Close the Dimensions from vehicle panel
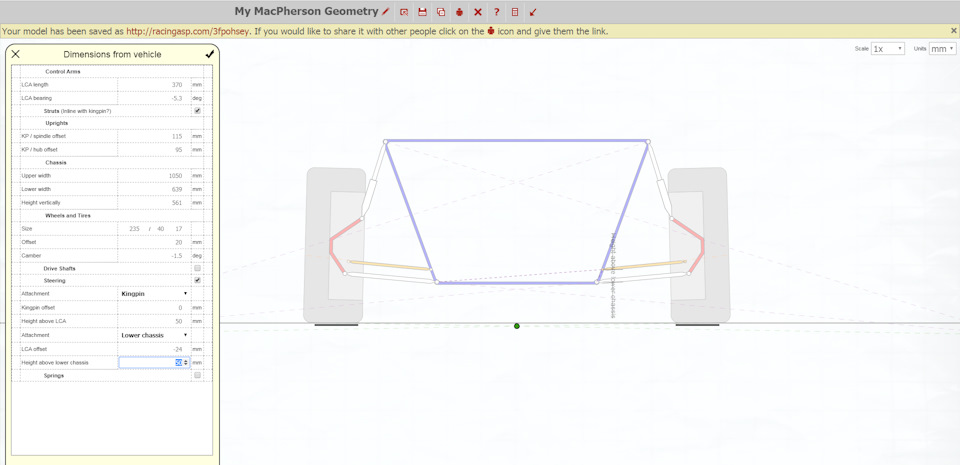This screenshot has width=960, height=465. coord(16,54)
